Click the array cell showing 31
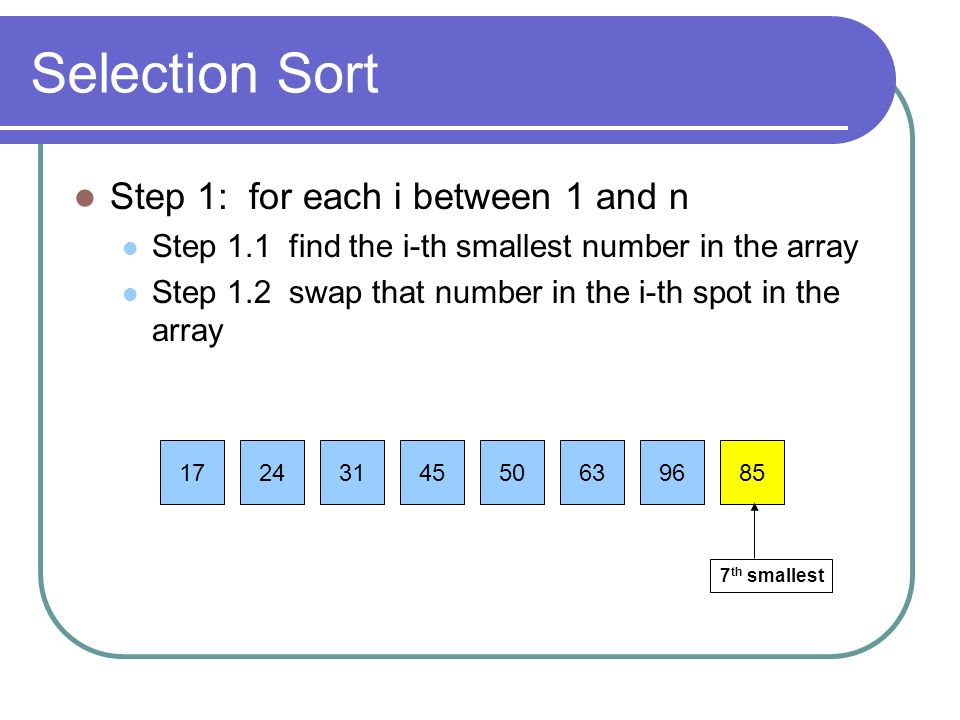Screen dimensions: 960x720 (353, 472)
